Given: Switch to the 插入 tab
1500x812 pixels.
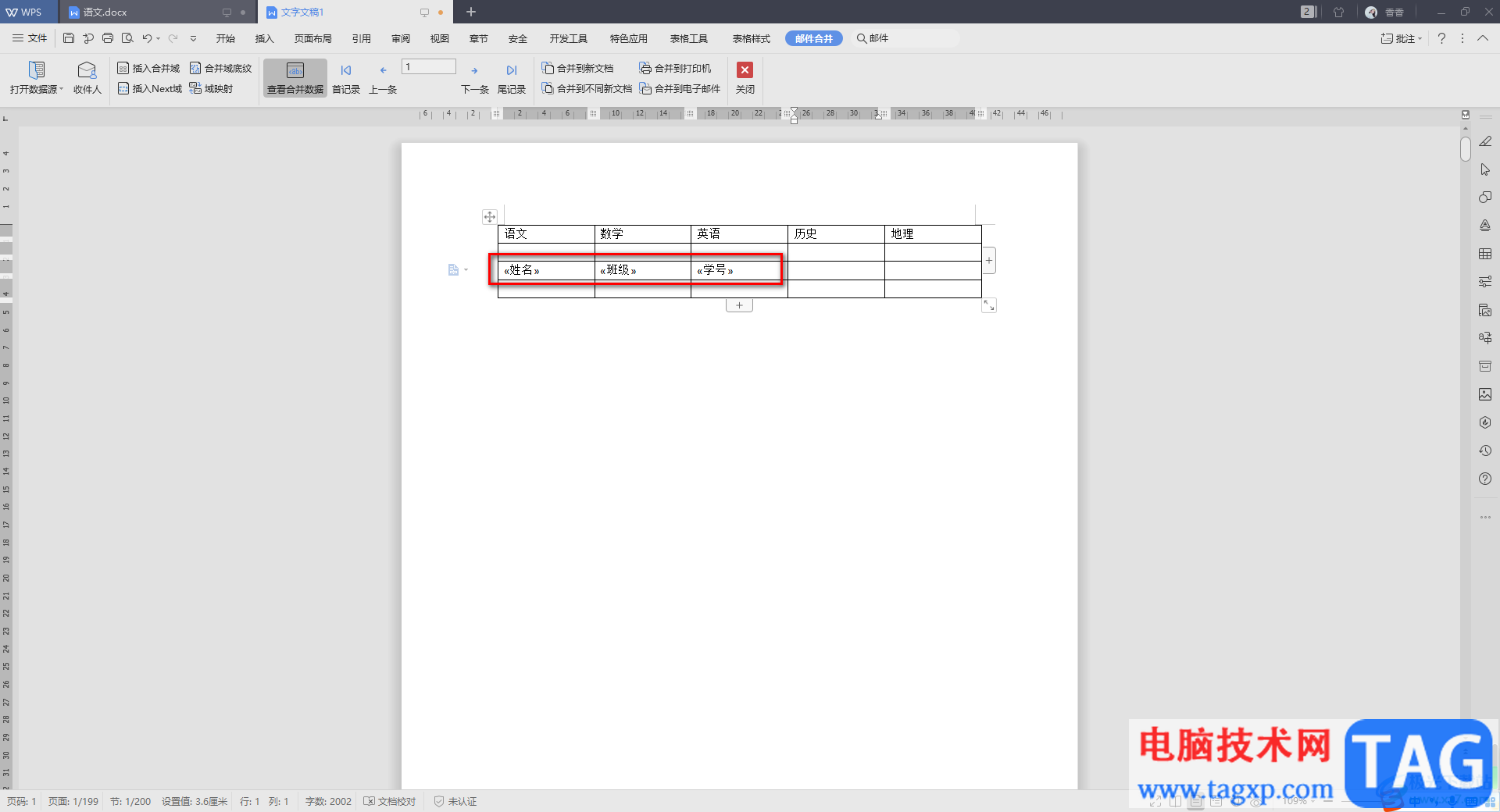Looking at the screenshot, I should click(265, 38).
